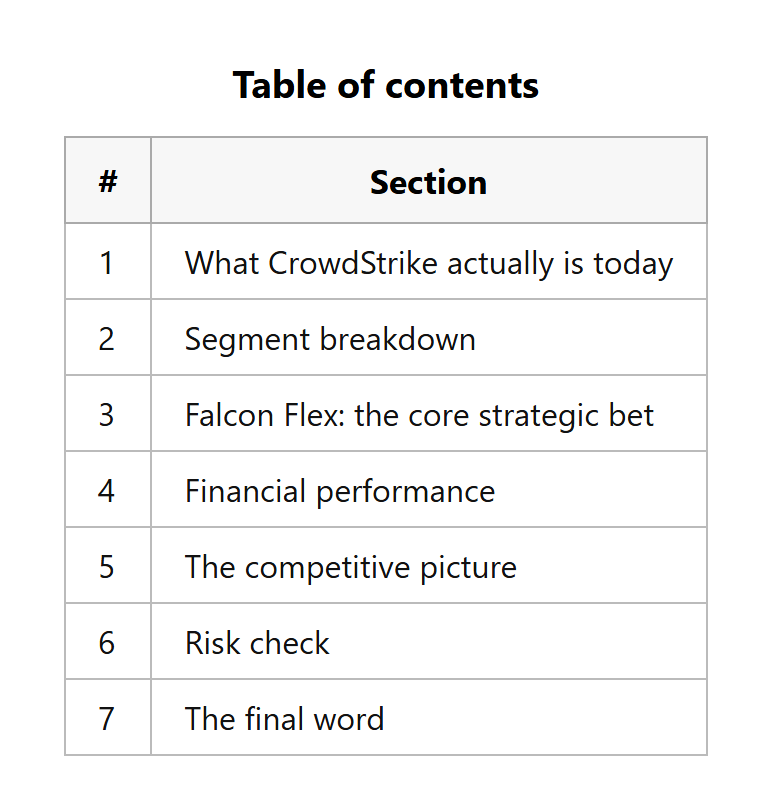Open 'The competitive picture' entry

point(351,568)
